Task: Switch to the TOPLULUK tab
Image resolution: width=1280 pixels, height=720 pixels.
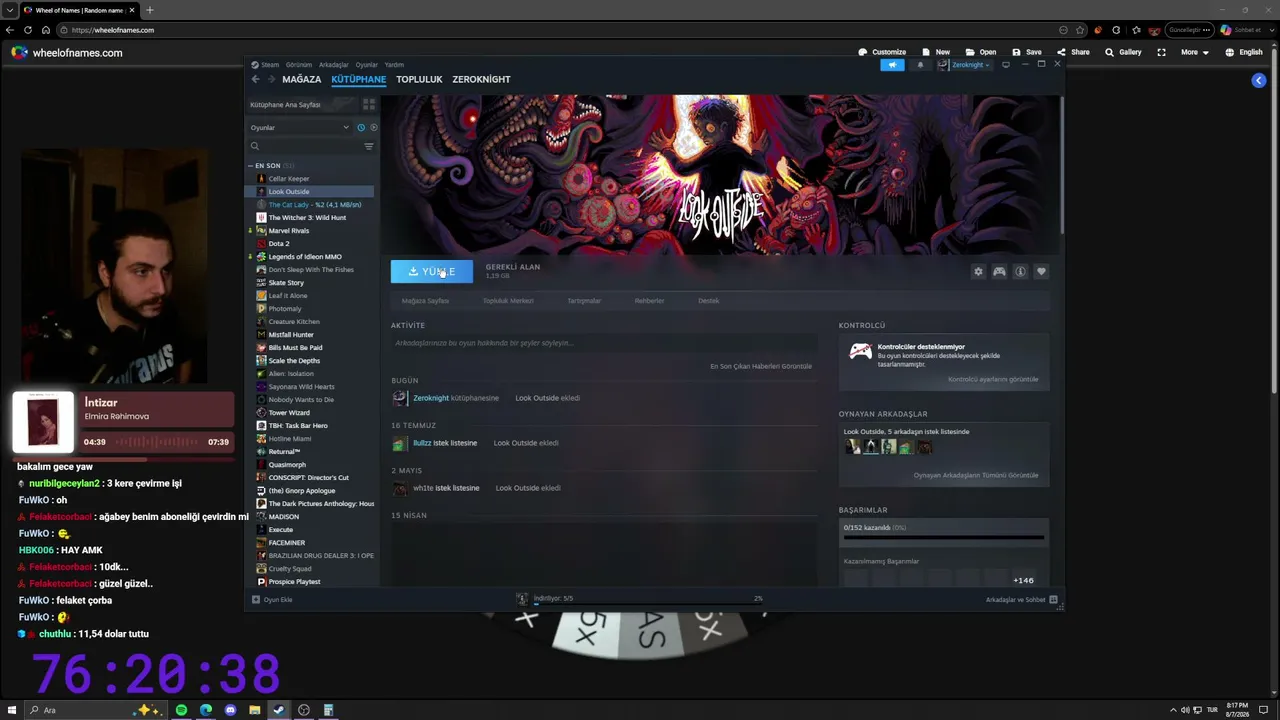Action: [x=419, y=79]
